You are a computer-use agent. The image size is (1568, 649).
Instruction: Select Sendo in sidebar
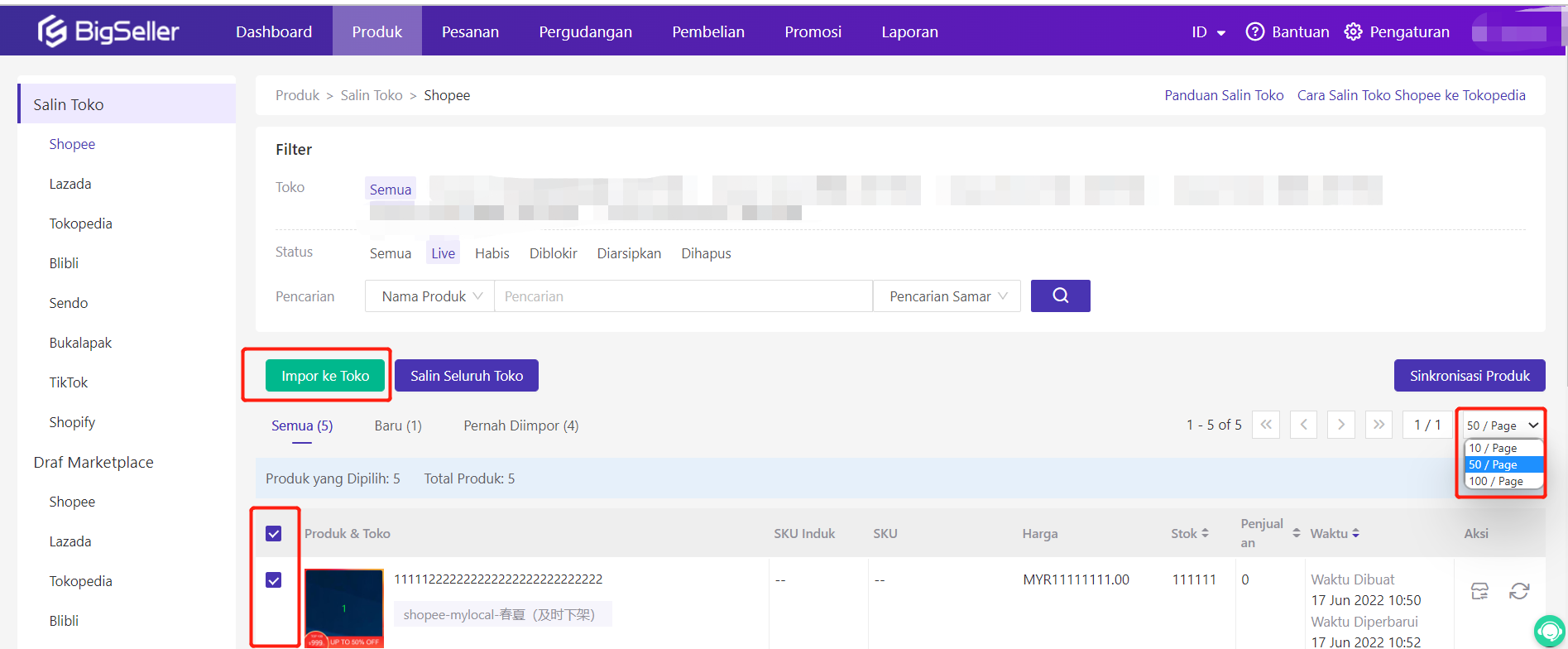click(68, 303)
